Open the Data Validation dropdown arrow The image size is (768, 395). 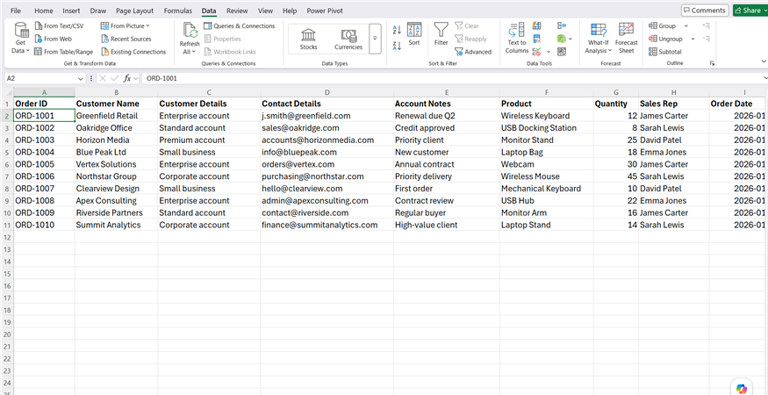pyautogui.click(x=549, y=52)
